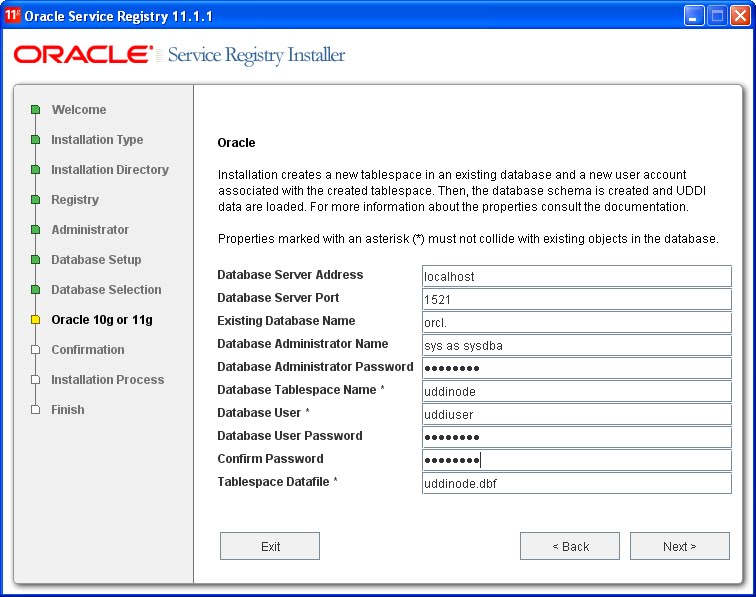
Task: Click the Existing Database Name label
Action: click(286, 321)
